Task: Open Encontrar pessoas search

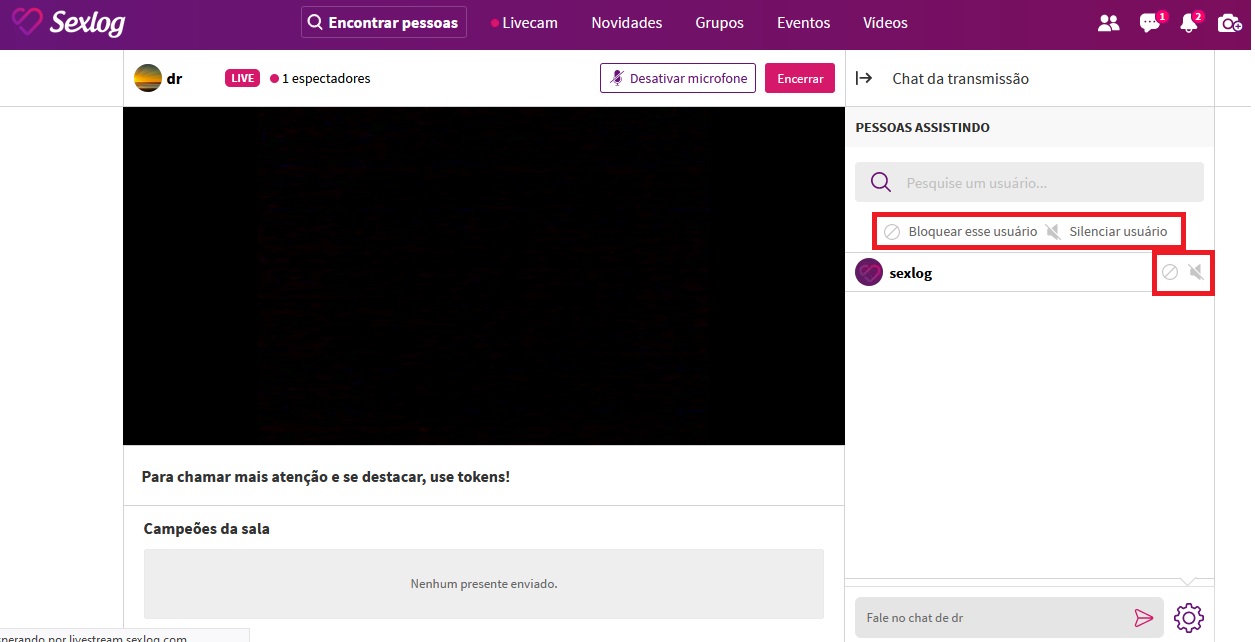Action: pyautogui.click(x=384, y=22)
